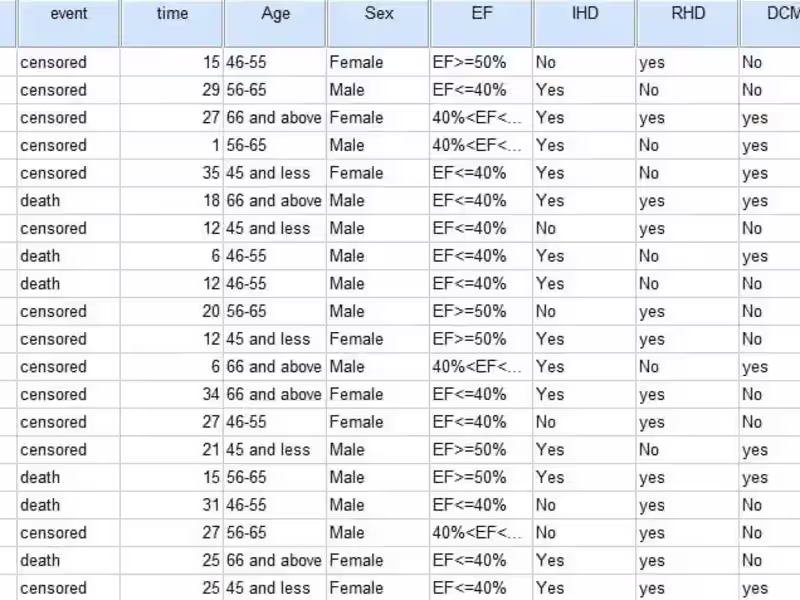Click the Sex cell in the time-35 row

click(x=378, y=173)
